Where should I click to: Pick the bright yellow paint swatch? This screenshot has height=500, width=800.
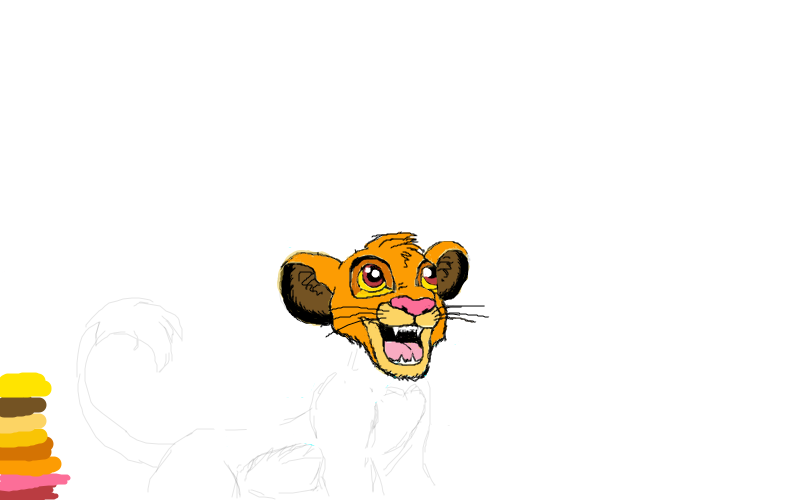(x=23, y=385)
